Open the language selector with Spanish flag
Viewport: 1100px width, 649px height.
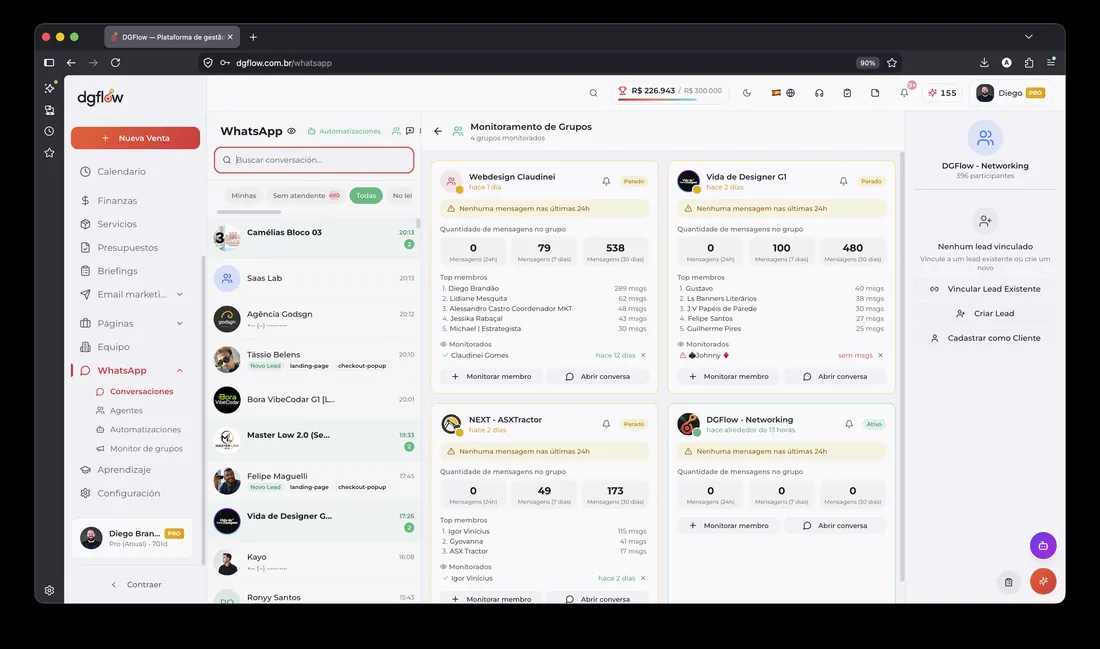coord(783,93)
